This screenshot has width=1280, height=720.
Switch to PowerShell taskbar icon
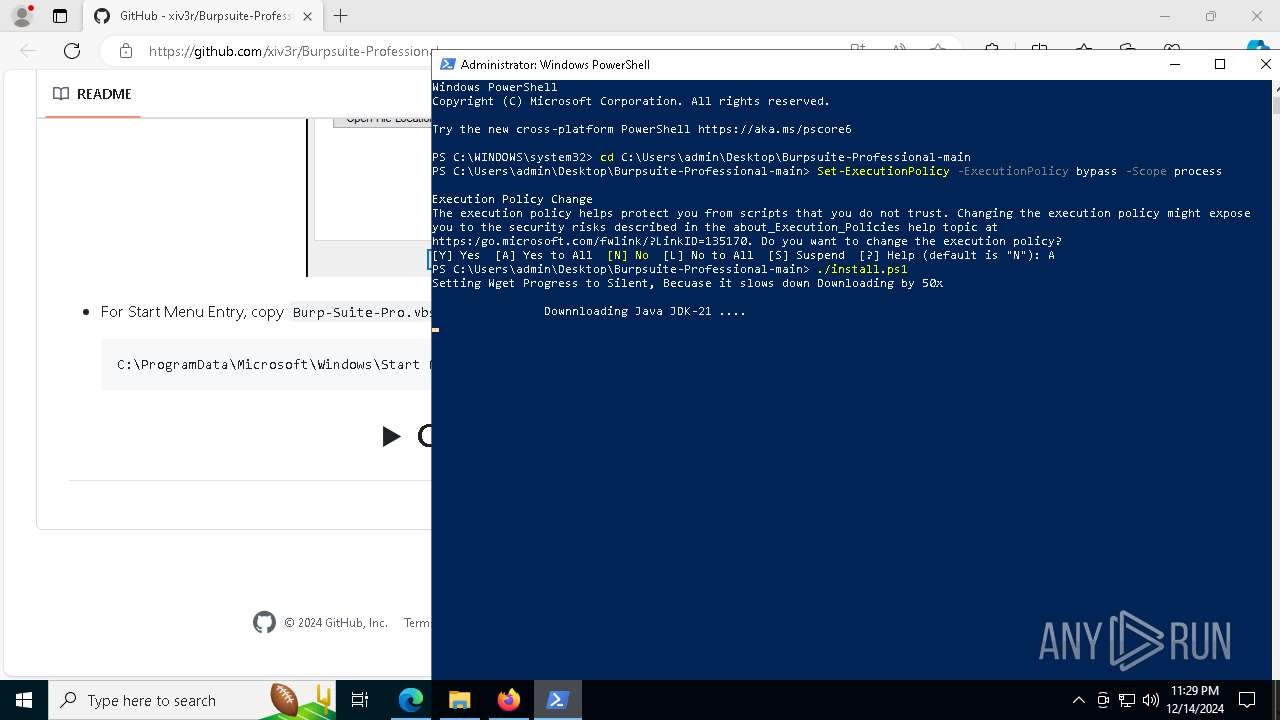tap(557, 700)
